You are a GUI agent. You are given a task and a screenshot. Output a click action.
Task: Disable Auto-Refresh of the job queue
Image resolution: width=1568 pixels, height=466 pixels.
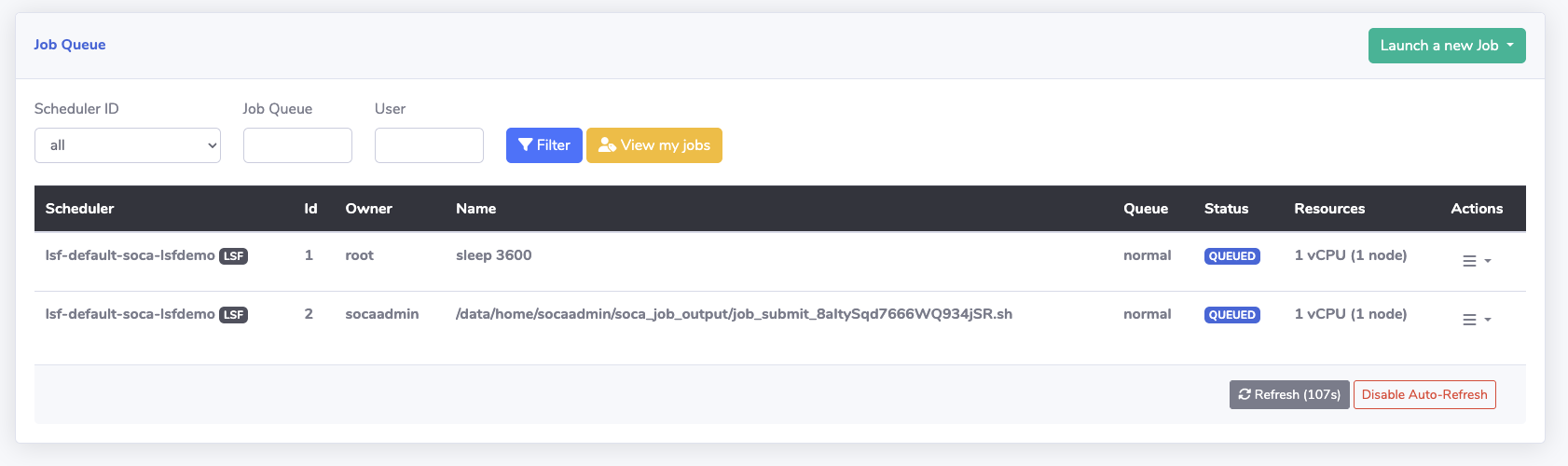coord(1424,395)
